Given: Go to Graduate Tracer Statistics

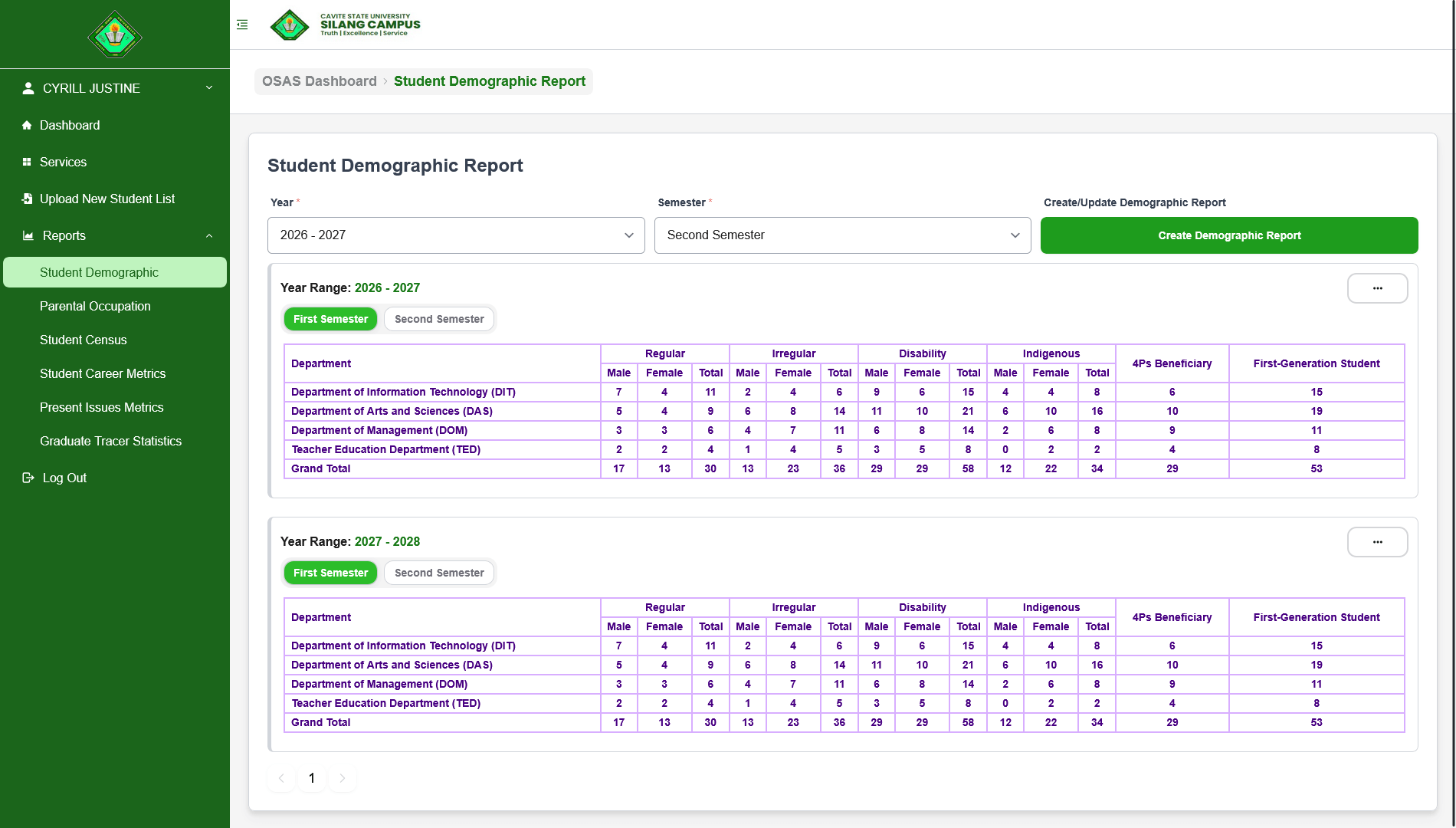Looking at the screenshot, I should [110, 441].
